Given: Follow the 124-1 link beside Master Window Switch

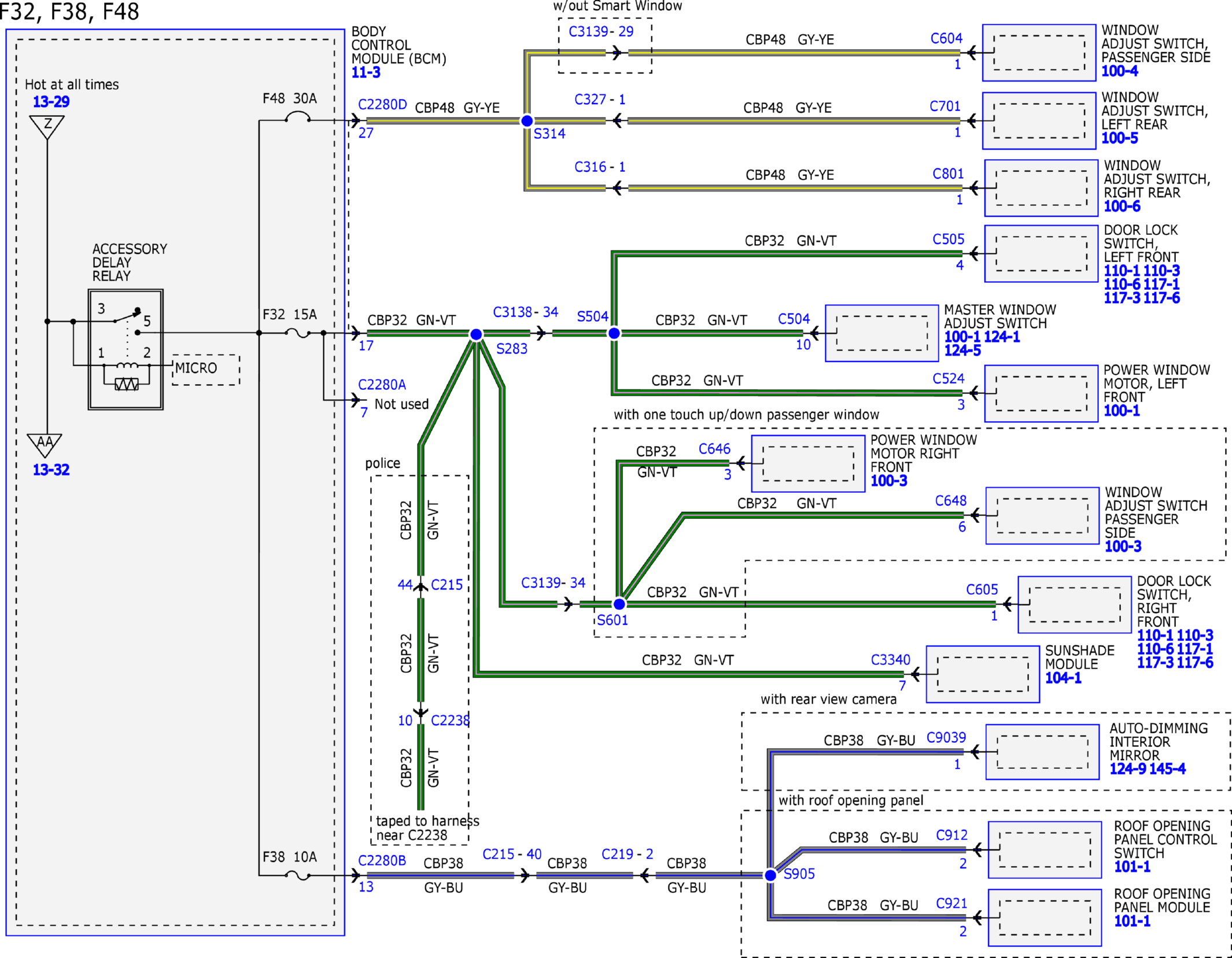Looking at the screenshot, I should coord(1002,337).
